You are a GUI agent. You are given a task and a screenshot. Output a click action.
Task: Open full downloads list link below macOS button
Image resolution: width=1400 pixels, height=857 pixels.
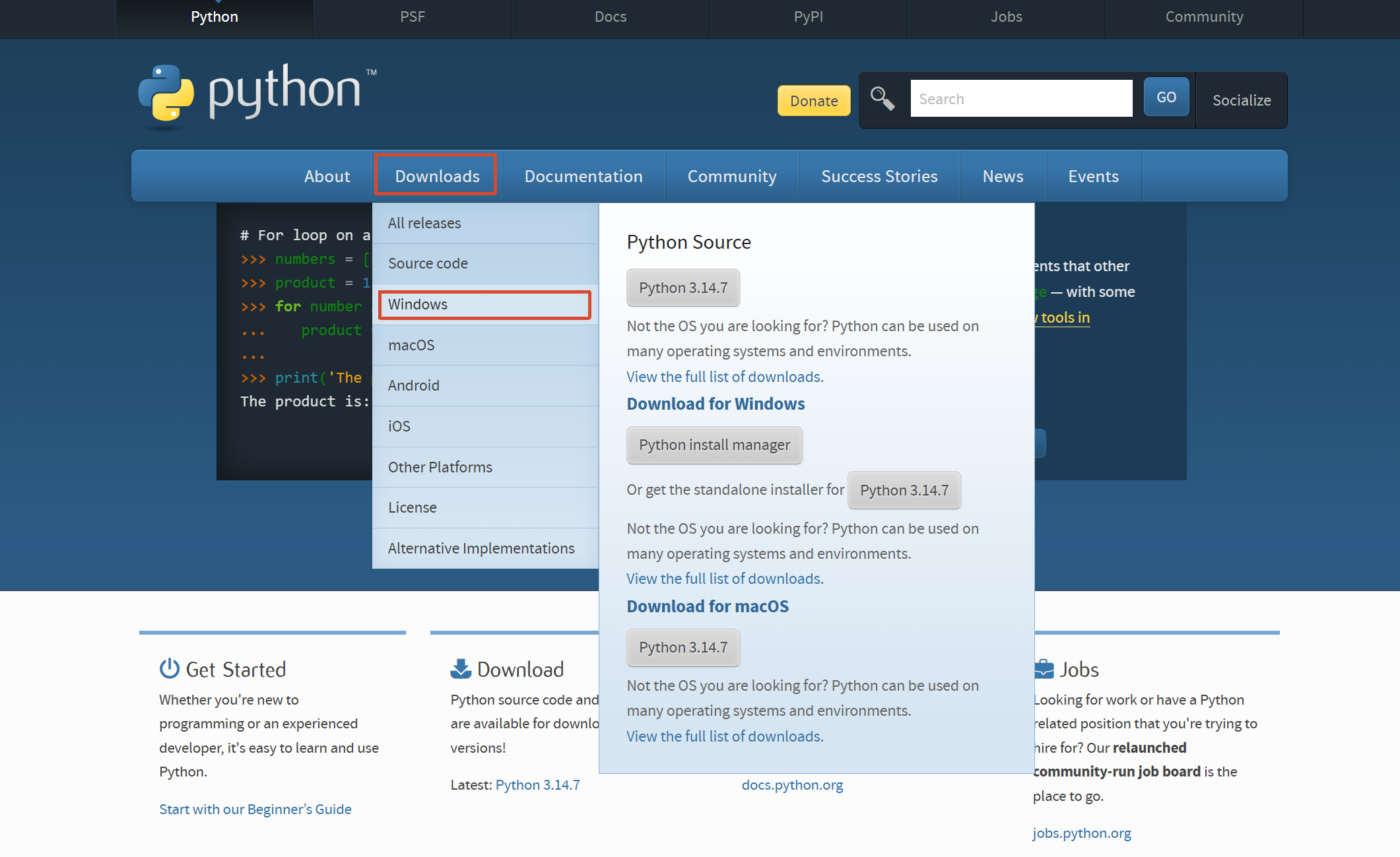point(725,736)
